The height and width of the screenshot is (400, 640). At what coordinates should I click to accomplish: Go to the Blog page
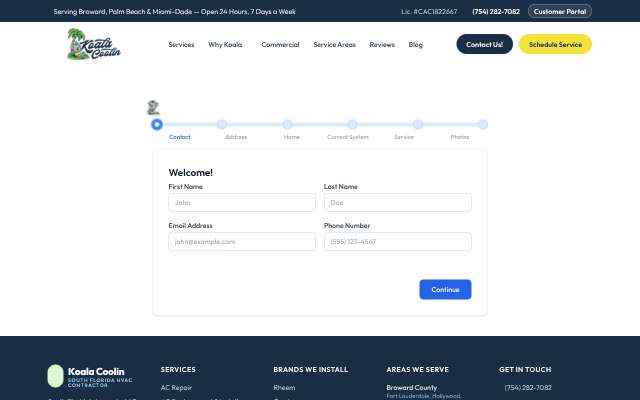416,44
